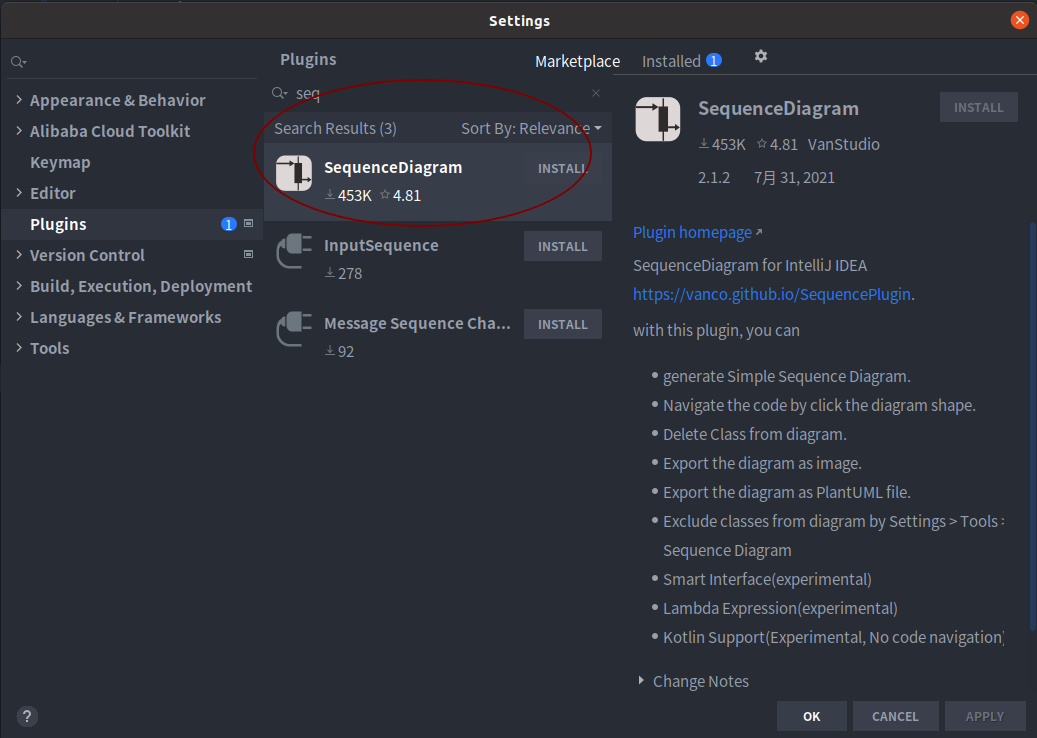Switch to the Installed tab
This screenshot has height=738, width=1037.
[681, 61]
